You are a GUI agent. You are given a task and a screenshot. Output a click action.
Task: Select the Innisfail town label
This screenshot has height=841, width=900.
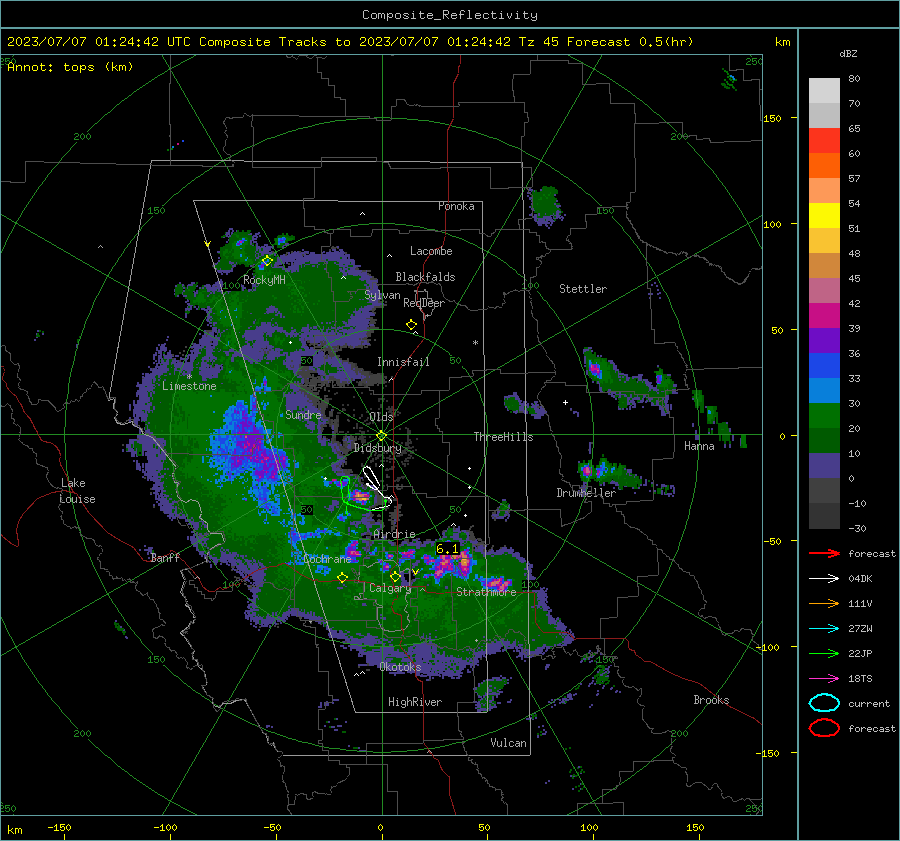(x=403, y=362)
